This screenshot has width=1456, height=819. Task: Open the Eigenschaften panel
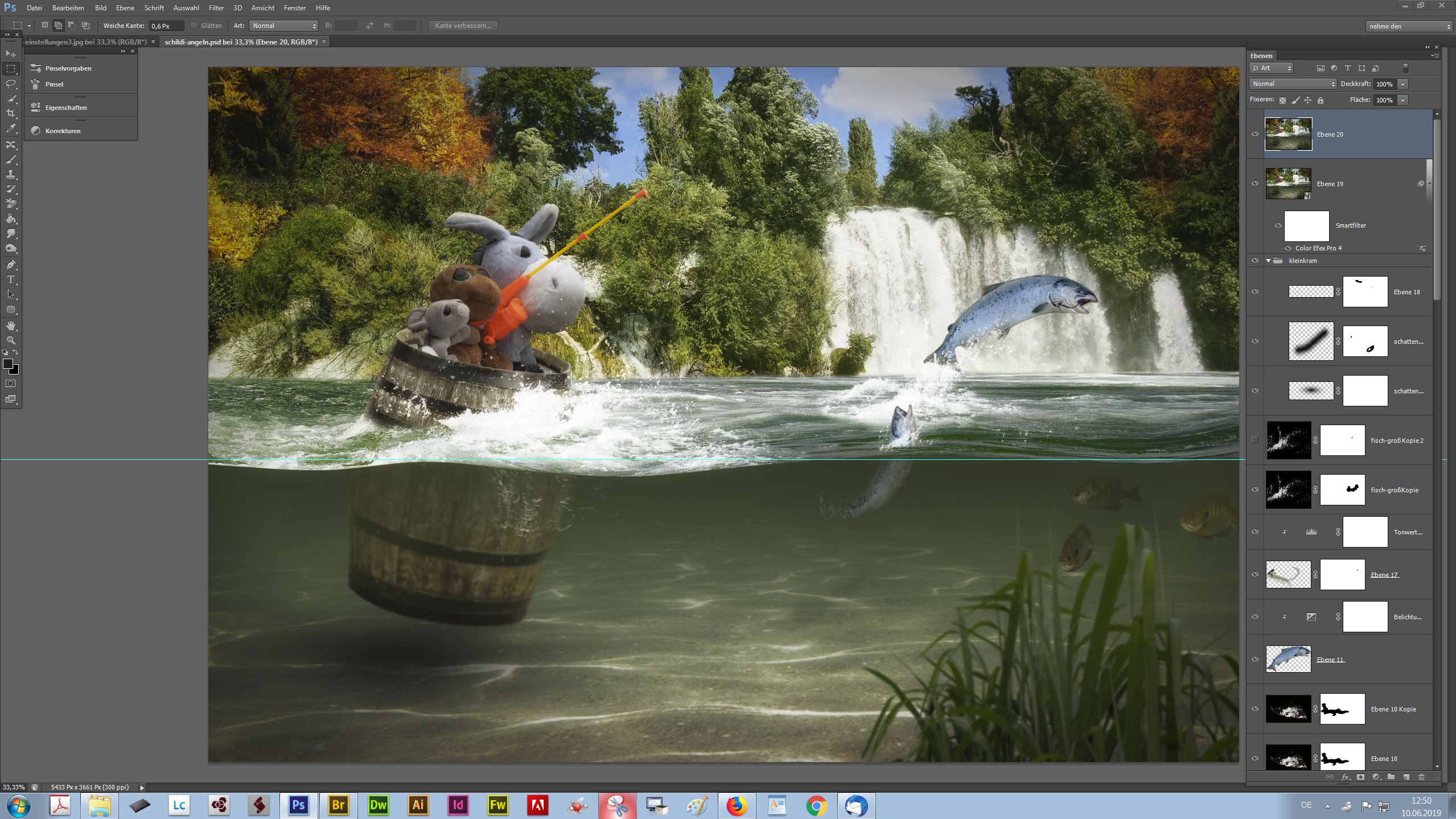(x=66, y=108)
